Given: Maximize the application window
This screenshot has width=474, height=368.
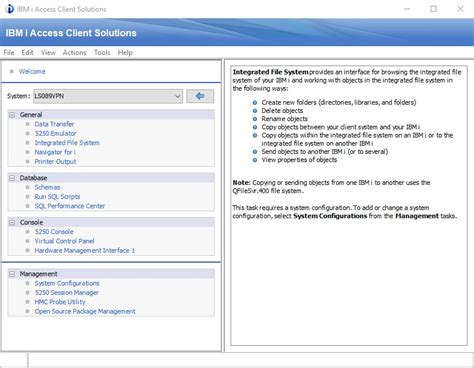Looking at the screenshot, I should point(433,9).
